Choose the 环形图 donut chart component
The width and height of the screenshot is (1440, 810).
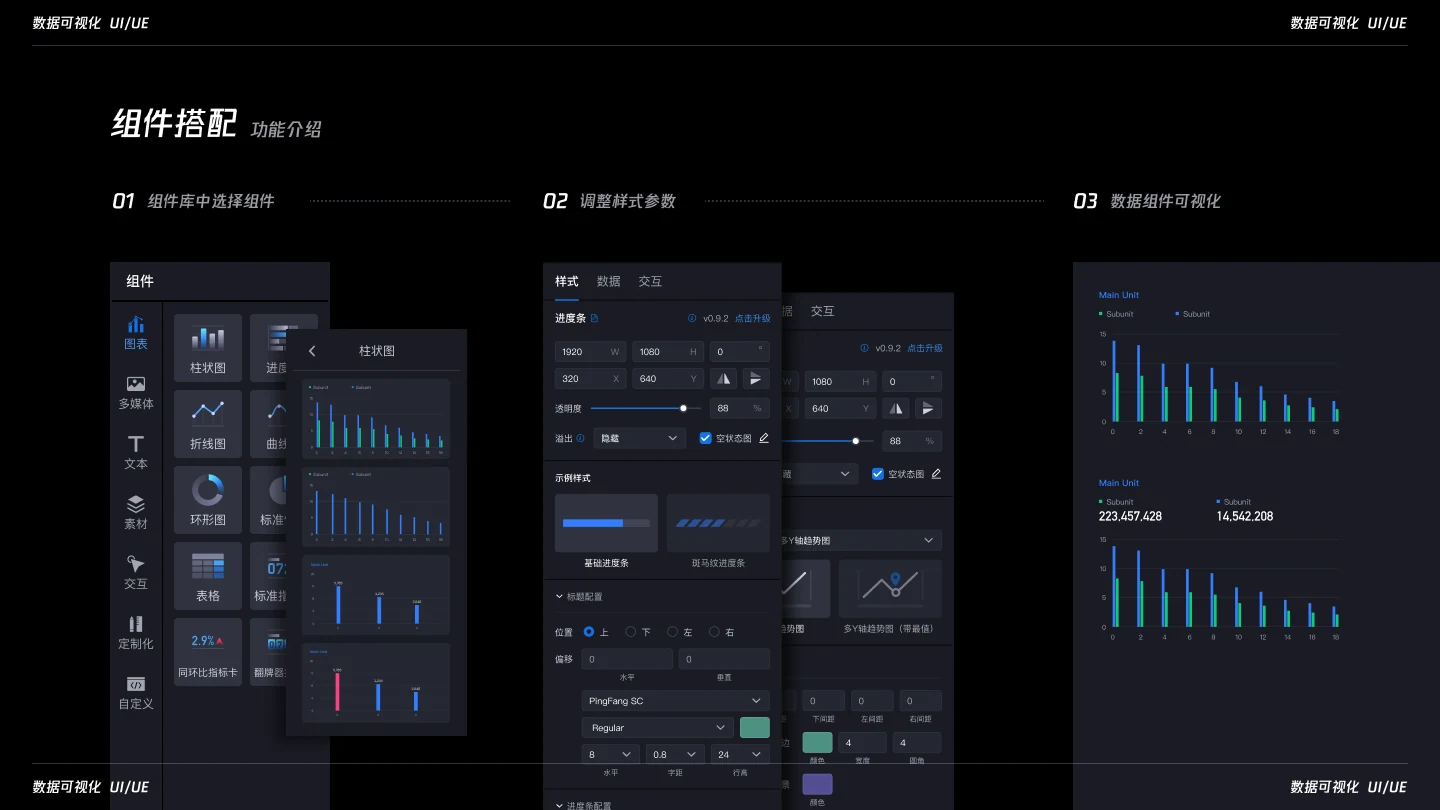point(208,500)
